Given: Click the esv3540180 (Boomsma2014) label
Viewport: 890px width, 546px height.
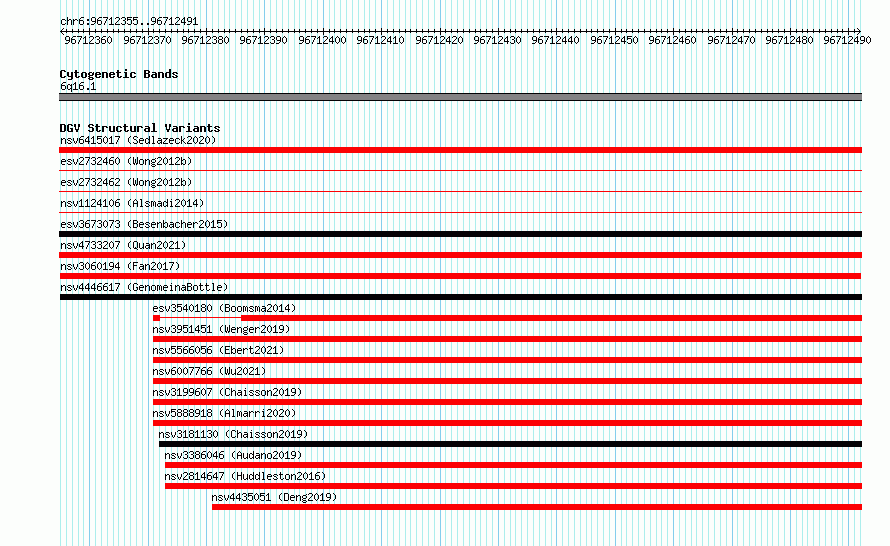Looking at the screenshot, I should point(224,308).
